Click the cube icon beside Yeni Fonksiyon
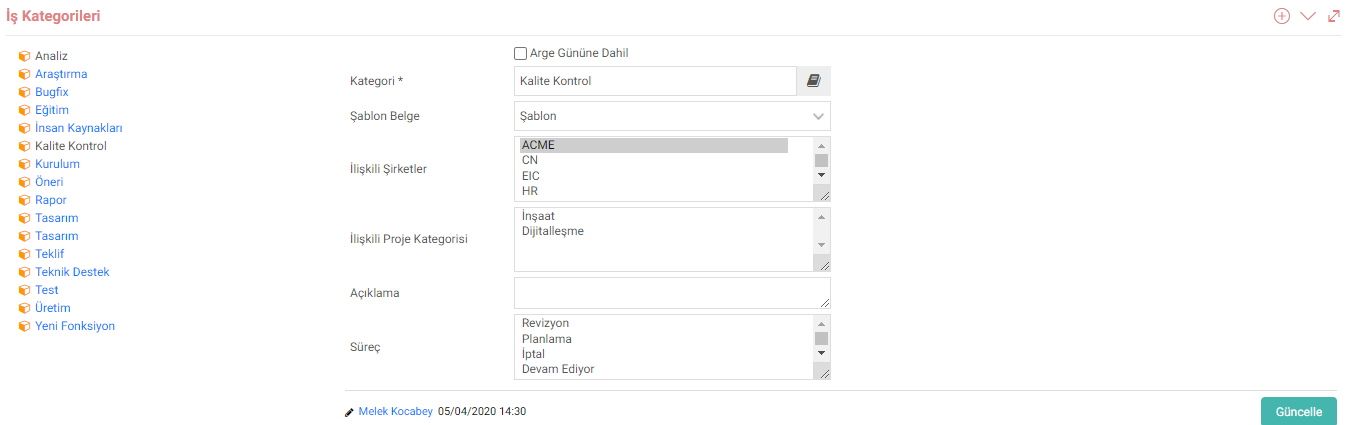This screenshot has width=1346, height=425. (x=25, y=326)
